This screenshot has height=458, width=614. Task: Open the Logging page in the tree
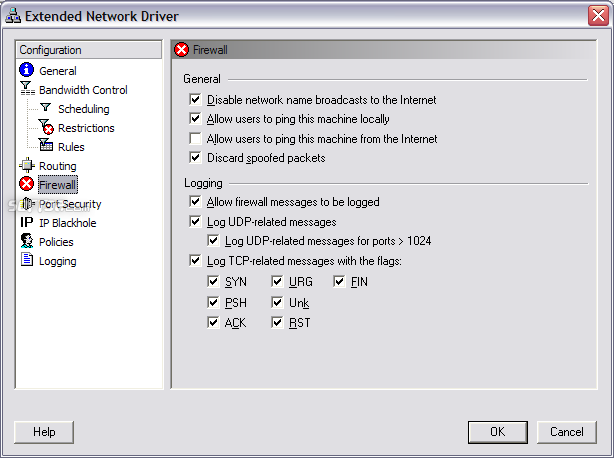click(x=58, y=261)
